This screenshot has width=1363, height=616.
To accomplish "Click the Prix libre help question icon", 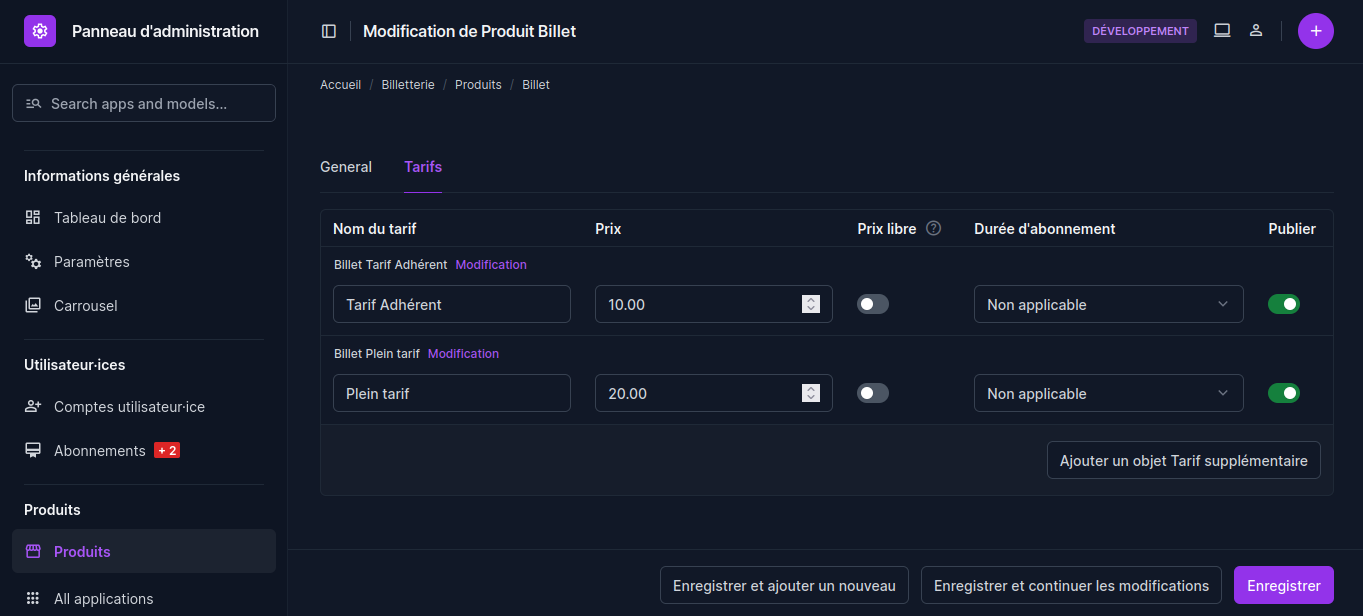I will pos(934,228).
